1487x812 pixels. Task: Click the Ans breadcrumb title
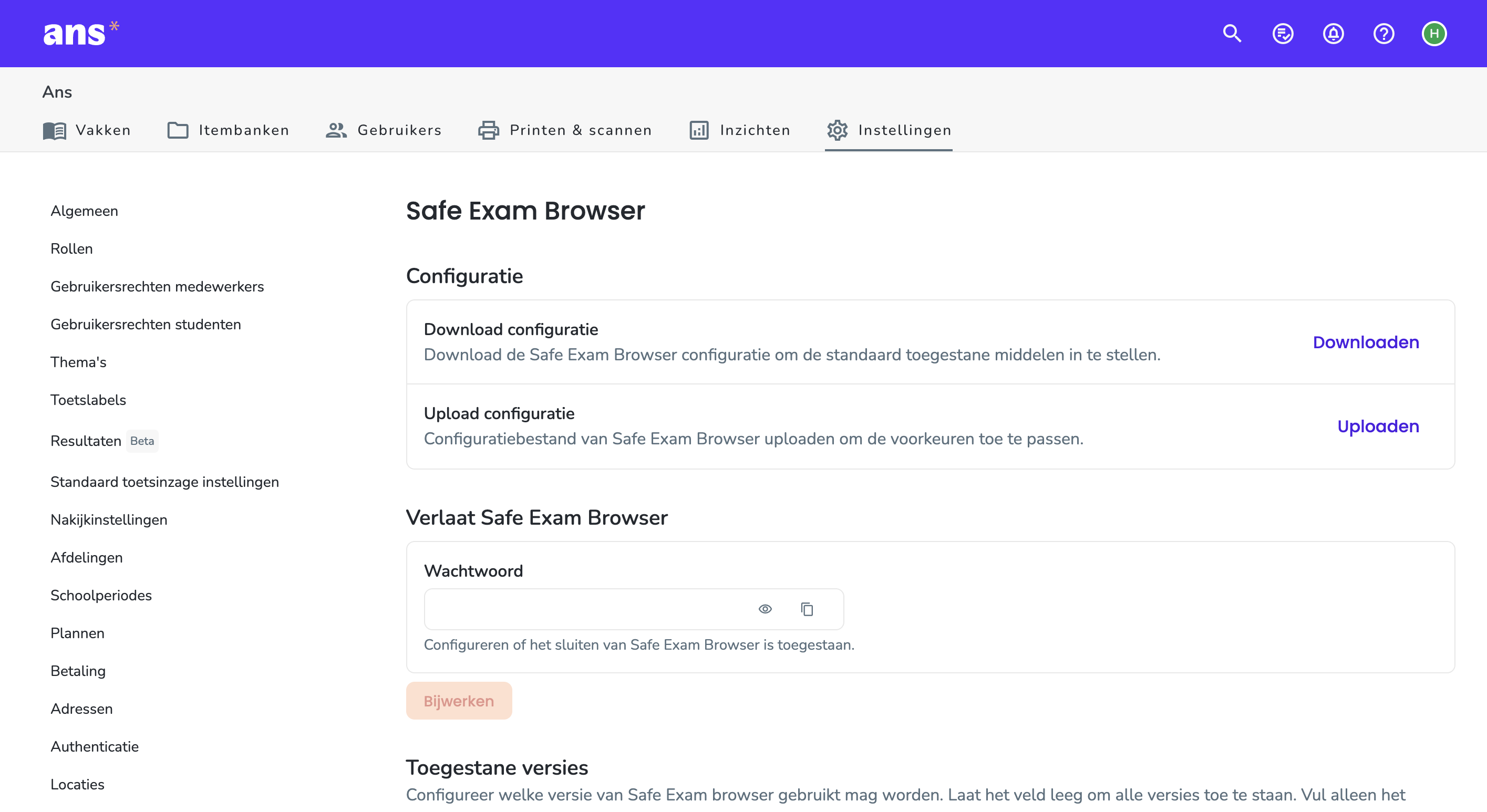[x=57, y=92]
